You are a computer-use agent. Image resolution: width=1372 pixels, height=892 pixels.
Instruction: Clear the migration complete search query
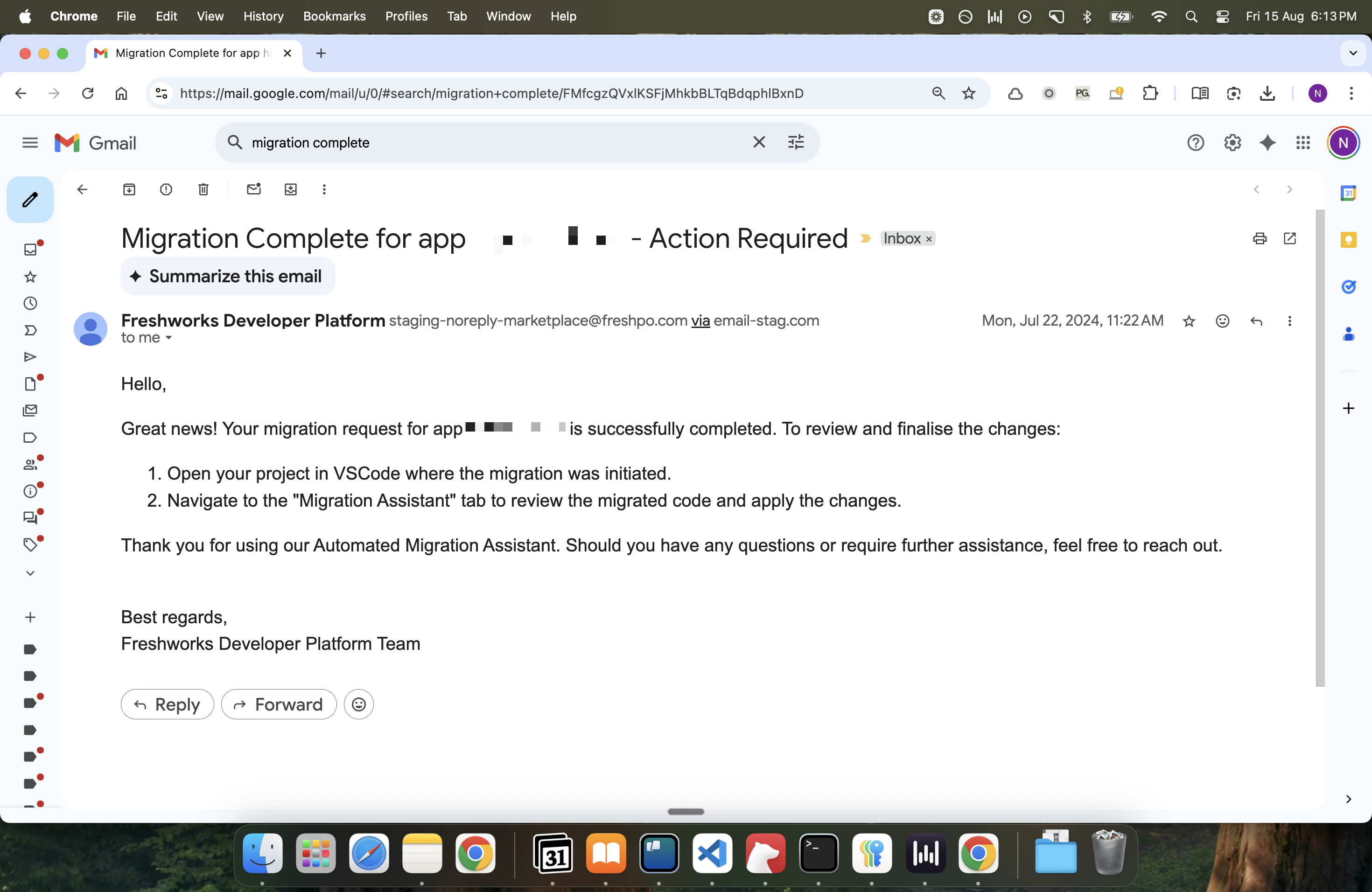click(759, 142)
